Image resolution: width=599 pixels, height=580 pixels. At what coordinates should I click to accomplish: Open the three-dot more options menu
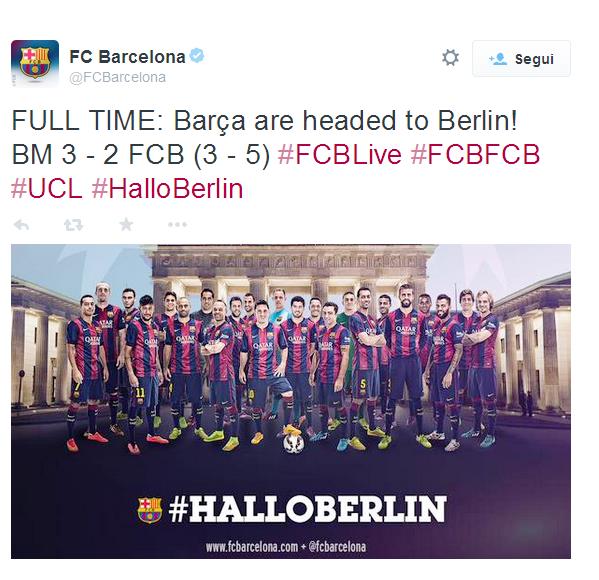pyautogui.click(x=178, y=225)
